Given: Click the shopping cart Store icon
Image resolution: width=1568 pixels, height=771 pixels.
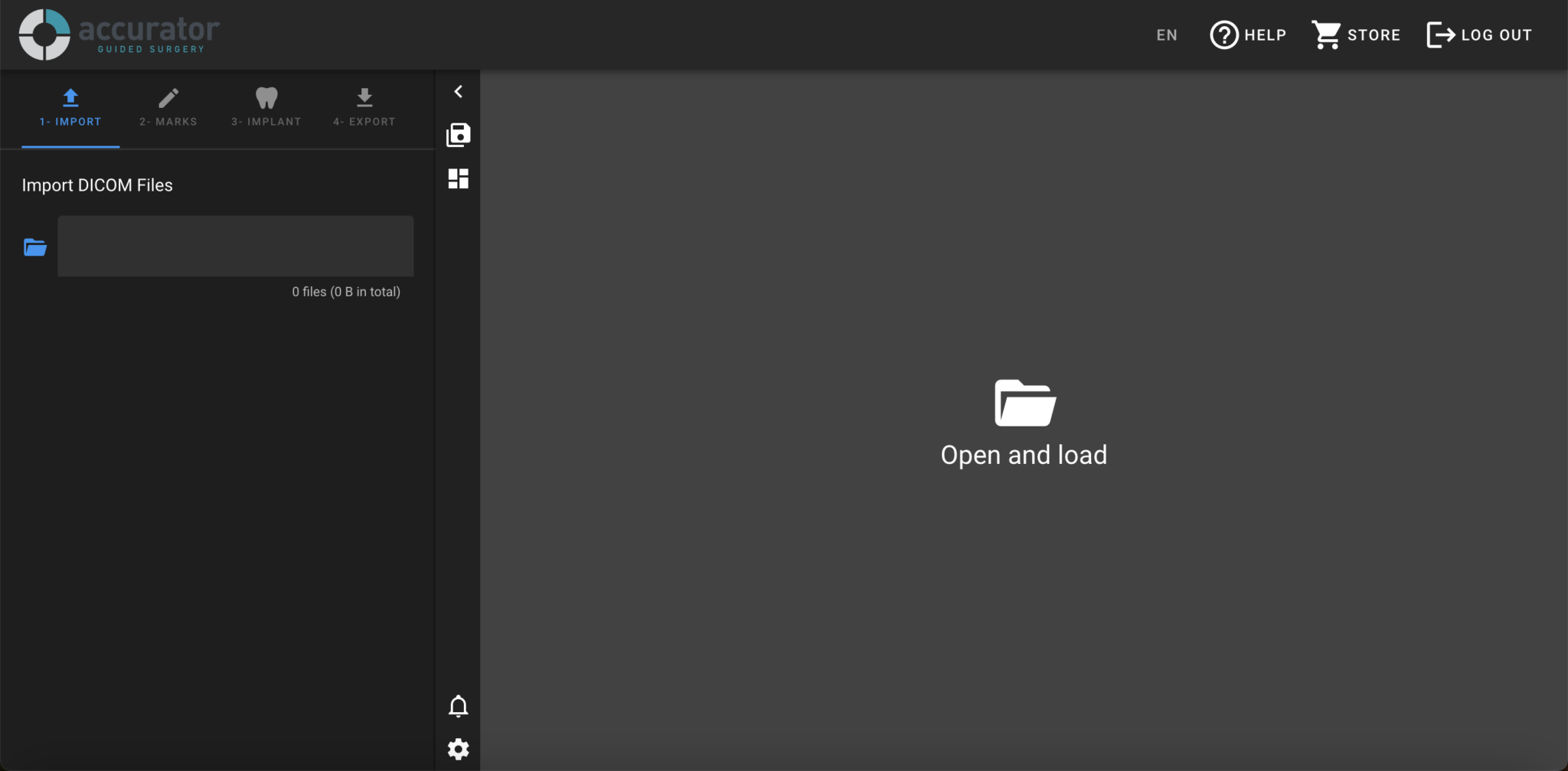Looking at the screenshot, I should 1326,34.
